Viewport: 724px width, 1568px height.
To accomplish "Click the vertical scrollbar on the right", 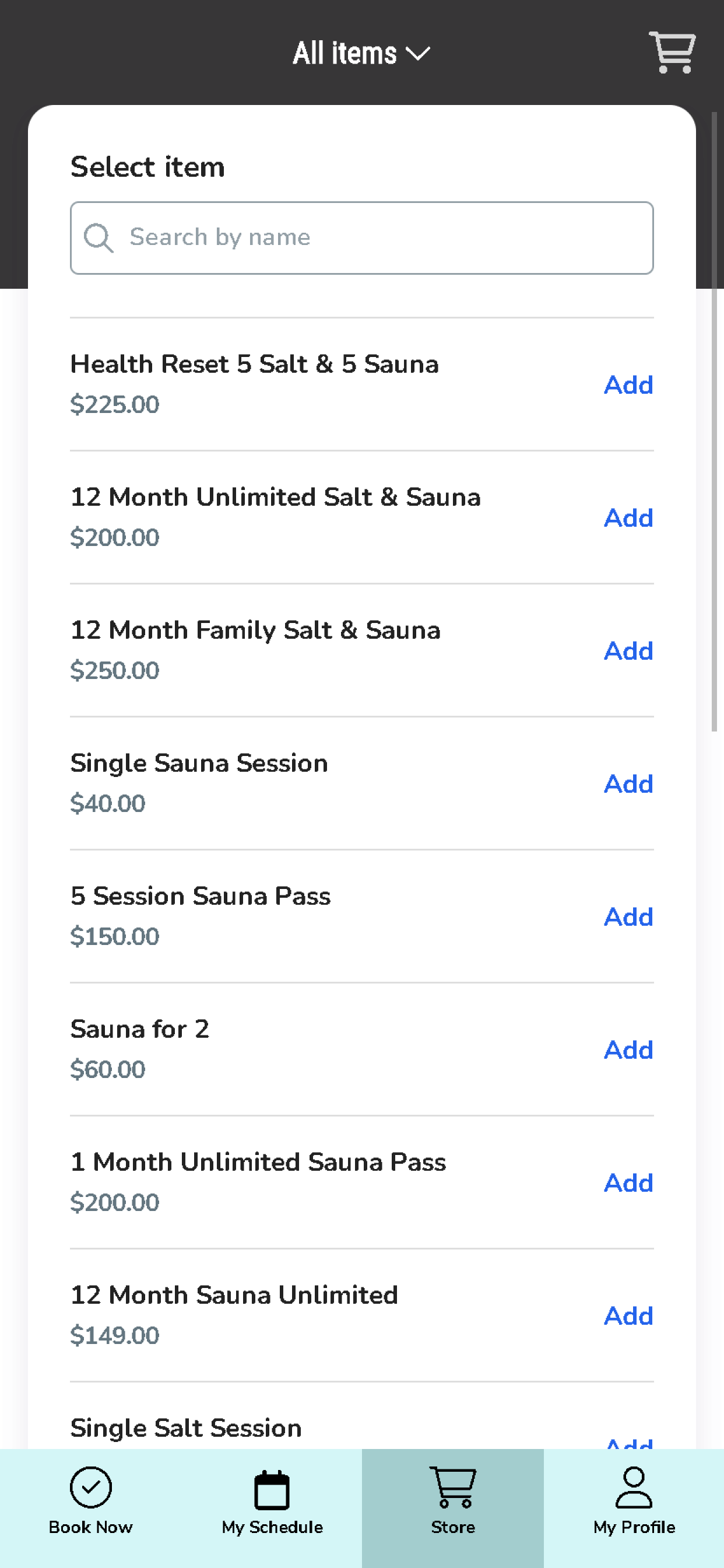I will pyautogui.click(x=715, y=421).
